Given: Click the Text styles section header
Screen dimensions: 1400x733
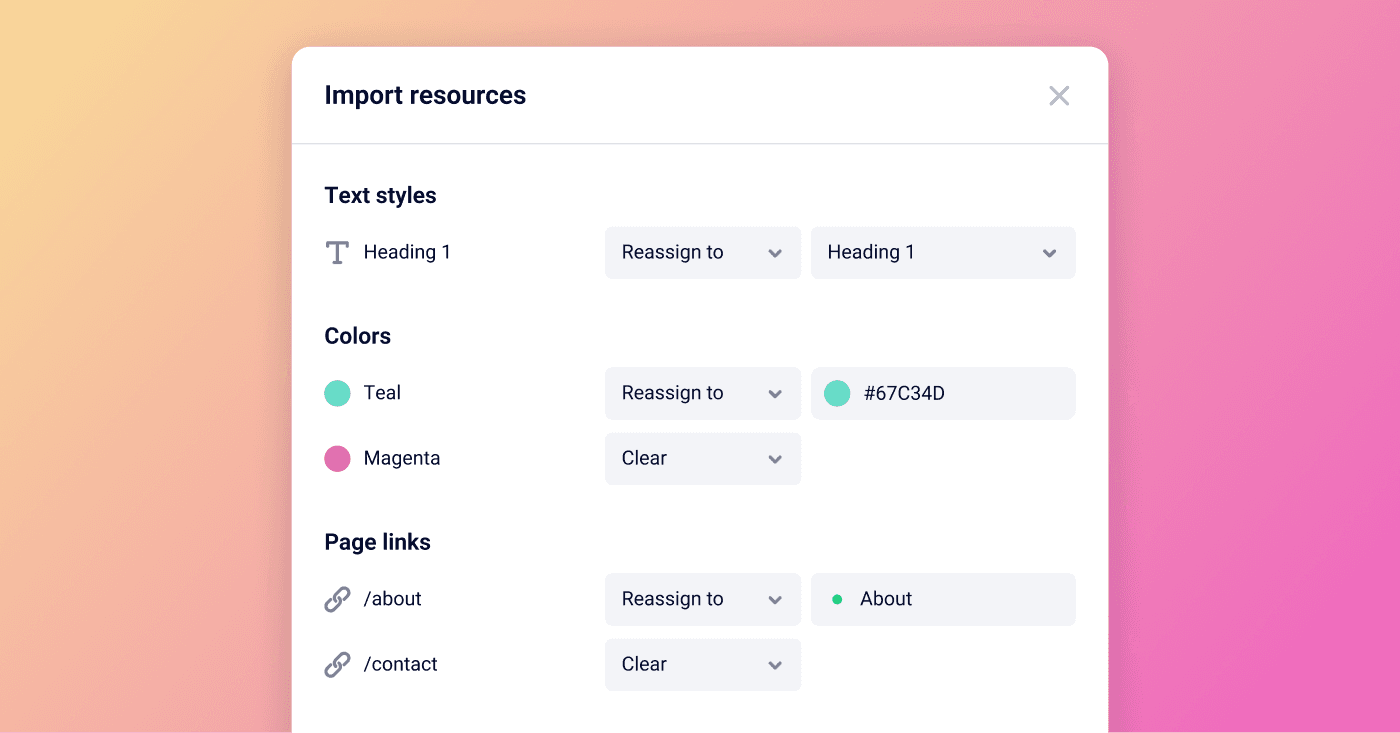Looking at the screenshot, I should [x=380, y=195].
